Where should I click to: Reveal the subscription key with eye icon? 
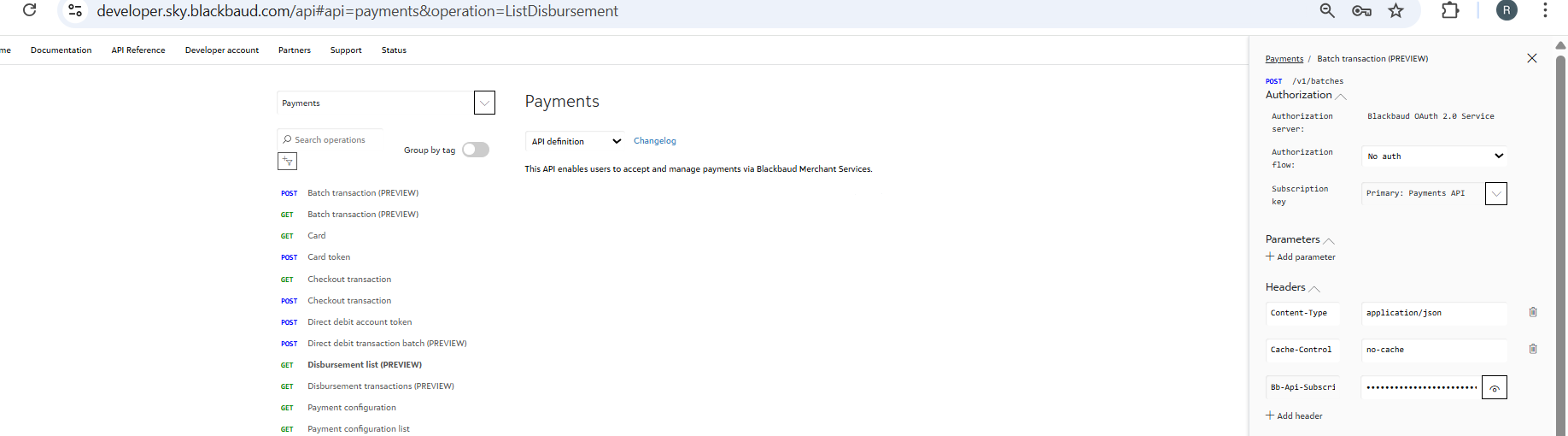[x=1495, y=387]
